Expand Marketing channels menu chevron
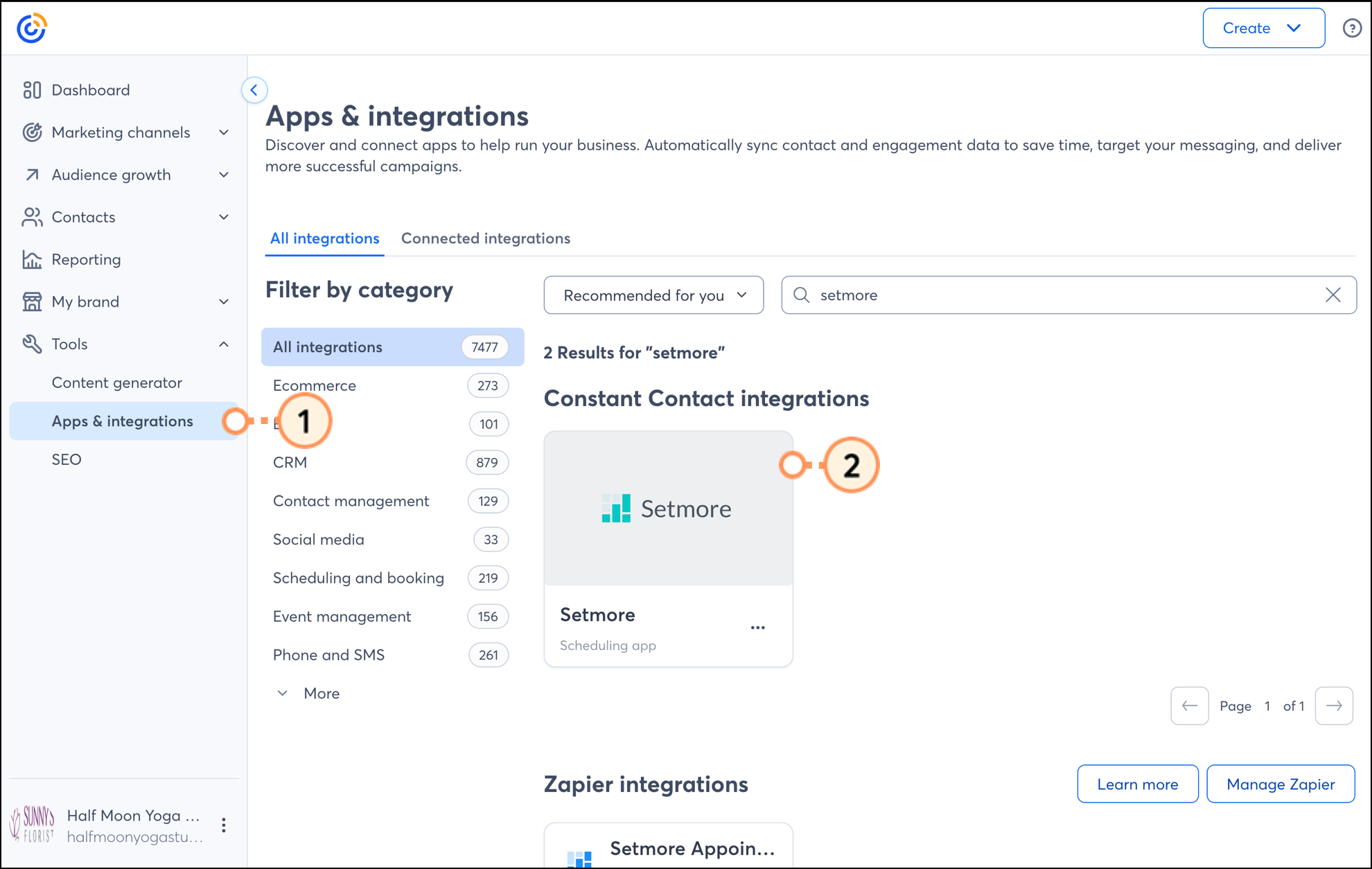Screen dimensions: 1372x869 coord(224,132)
